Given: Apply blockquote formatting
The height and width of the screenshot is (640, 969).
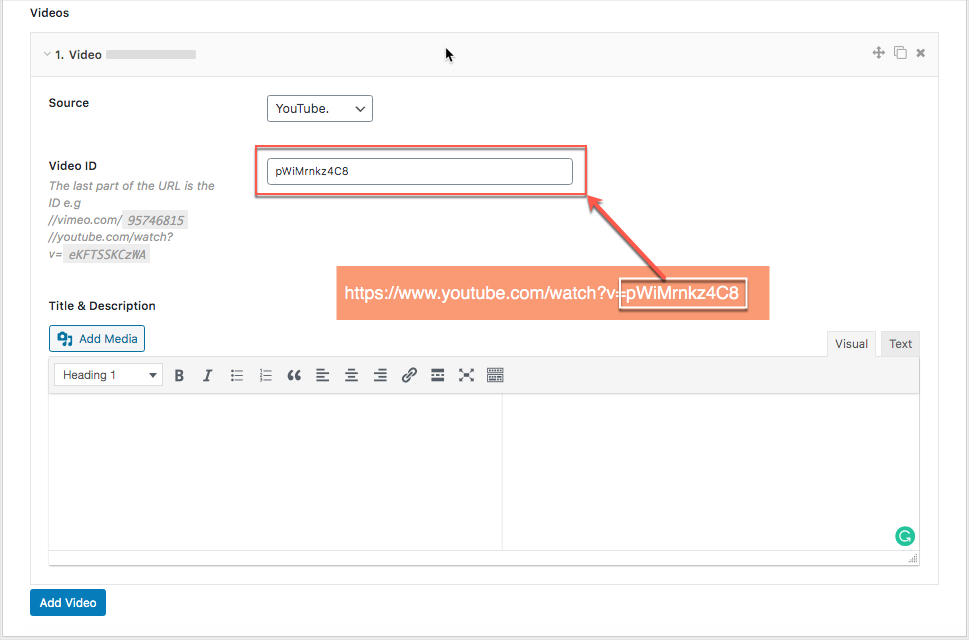Looking at the screenshot, I should click(294, 375).
